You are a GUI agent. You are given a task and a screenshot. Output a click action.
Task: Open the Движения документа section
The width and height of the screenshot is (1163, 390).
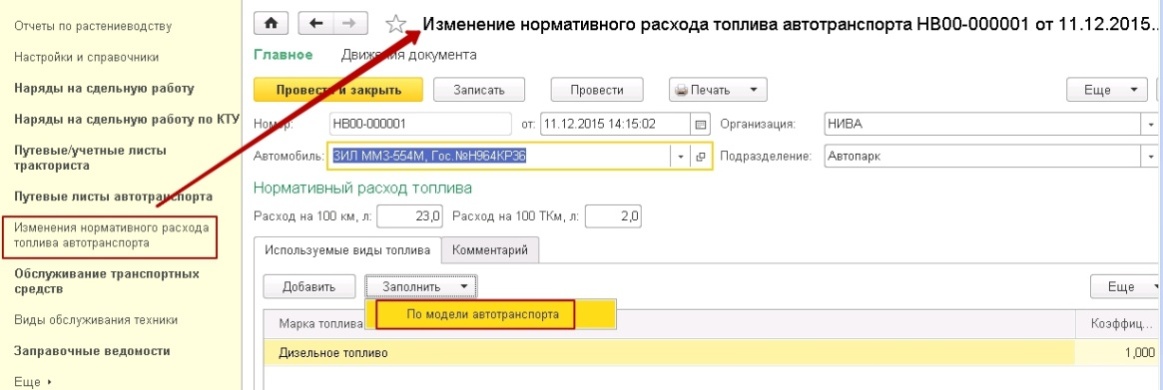click(409, 55)
